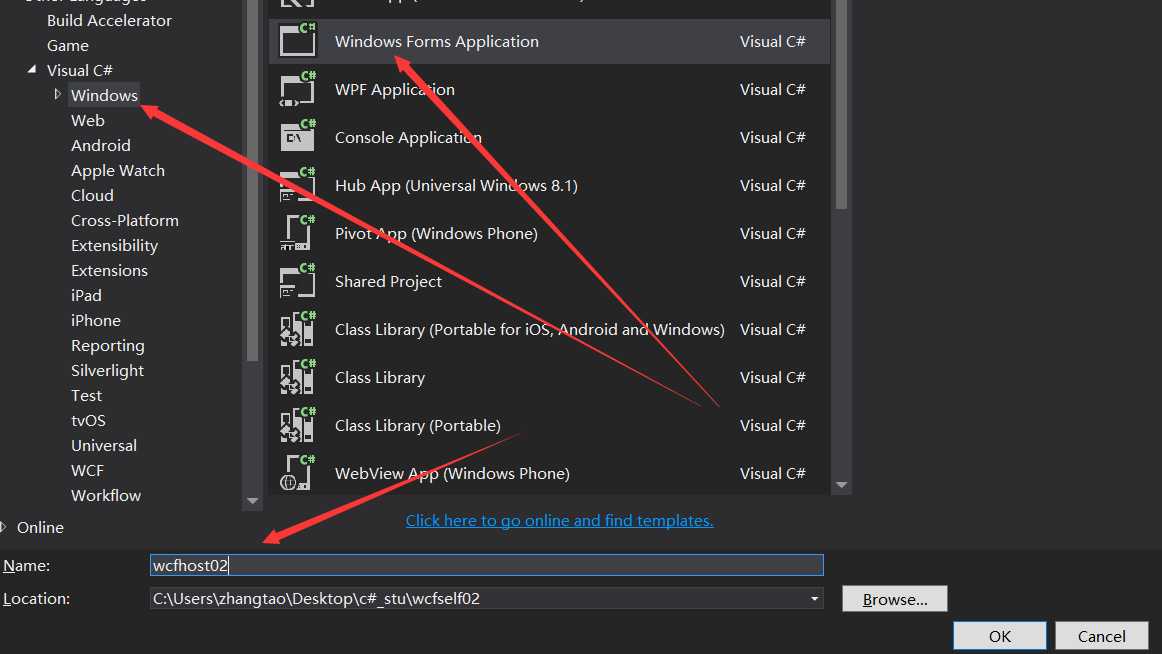
Task: Select the Windows category
Action: coord(104,96)
